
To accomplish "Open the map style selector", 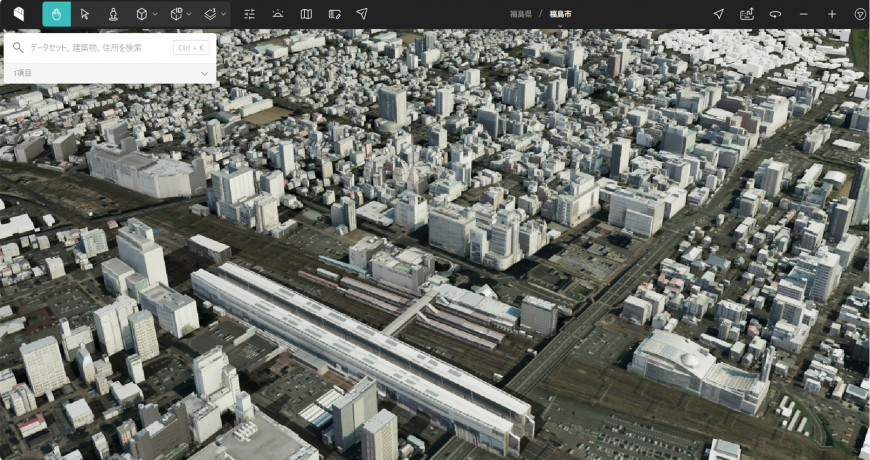I will [306, 14].
